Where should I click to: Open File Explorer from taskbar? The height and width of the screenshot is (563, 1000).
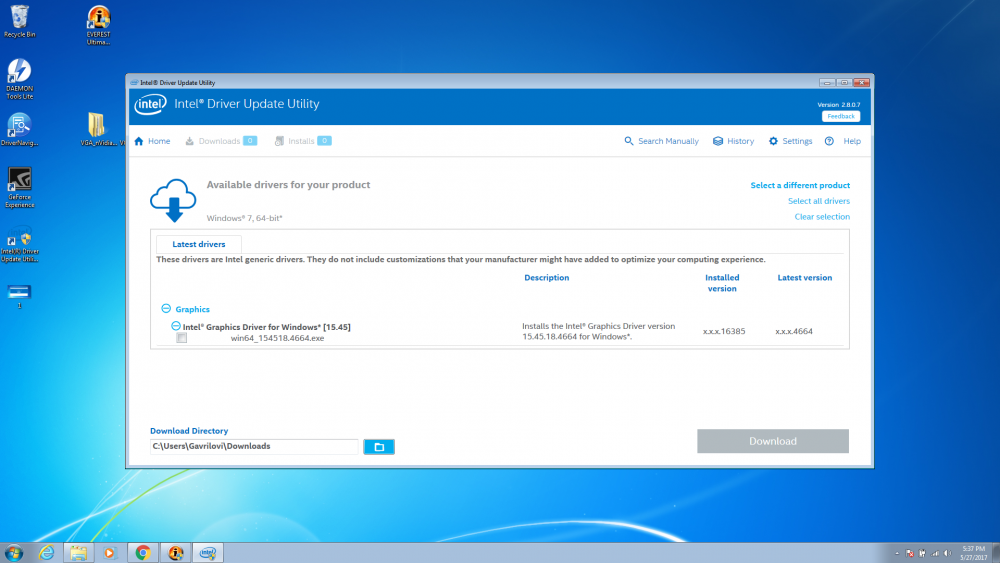78,552
